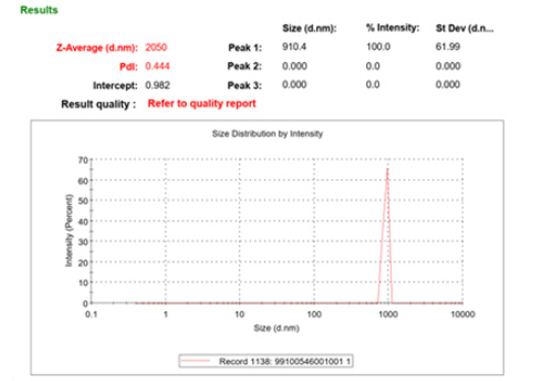Click the x-axis tick label 0.1

tap(91, 314)
